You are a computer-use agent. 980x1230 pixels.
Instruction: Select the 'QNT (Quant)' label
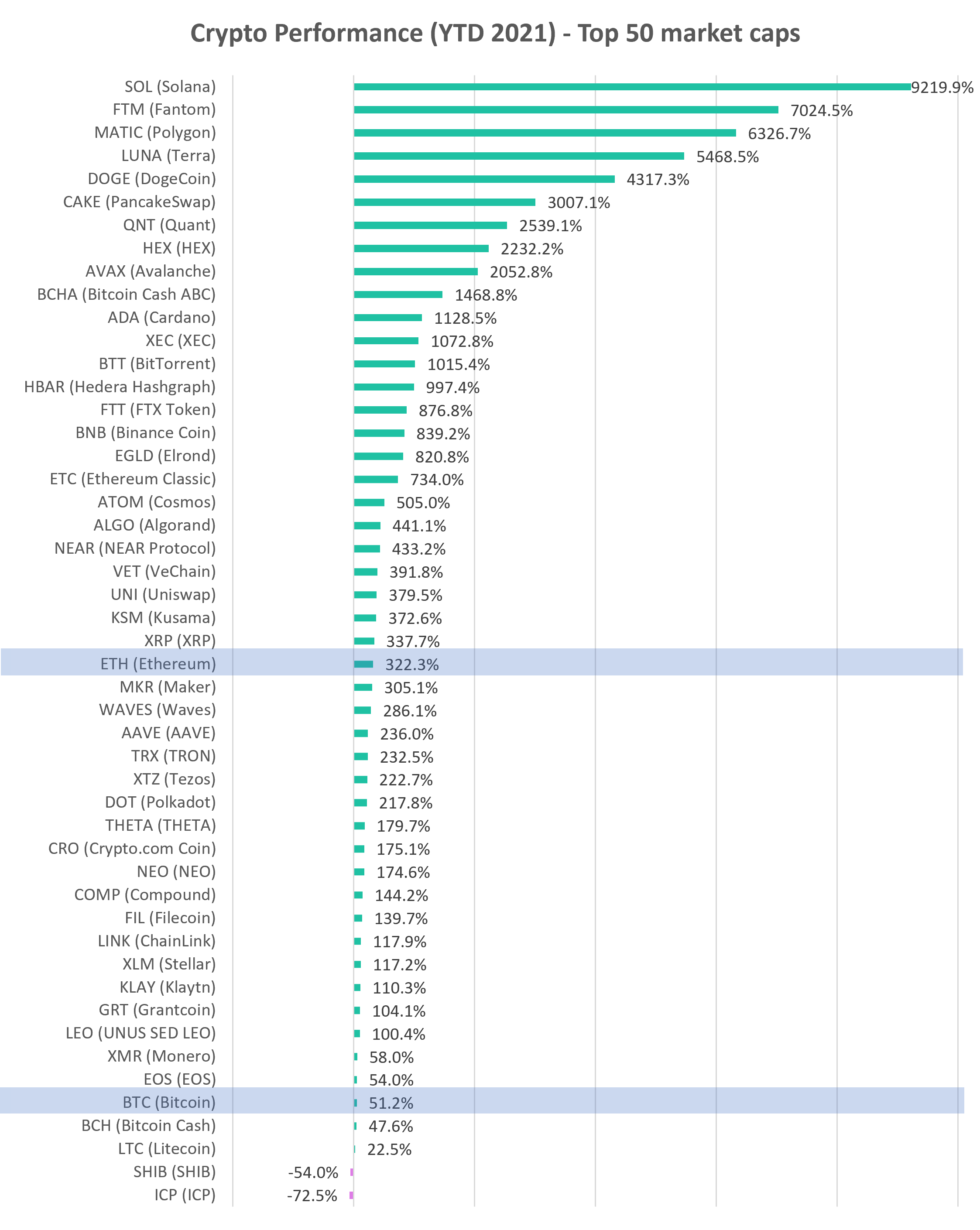[169, 225]
